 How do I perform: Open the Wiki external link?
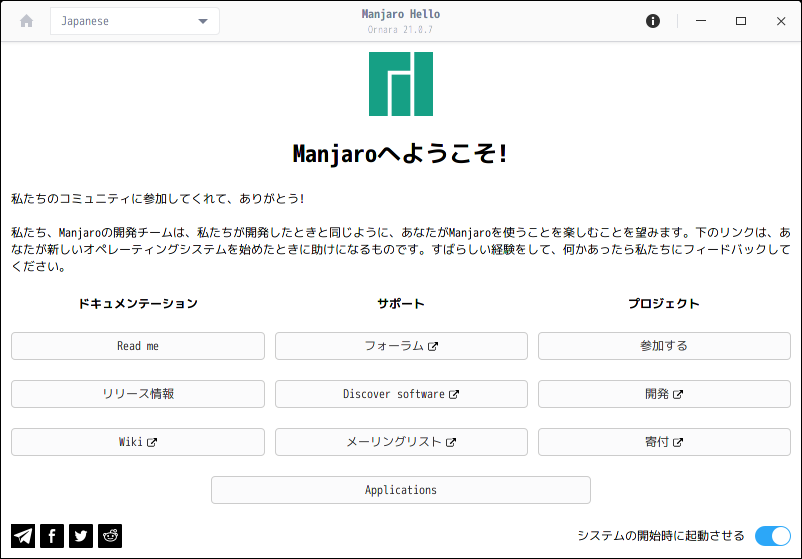pyautogui.click(x=138, y=442)
